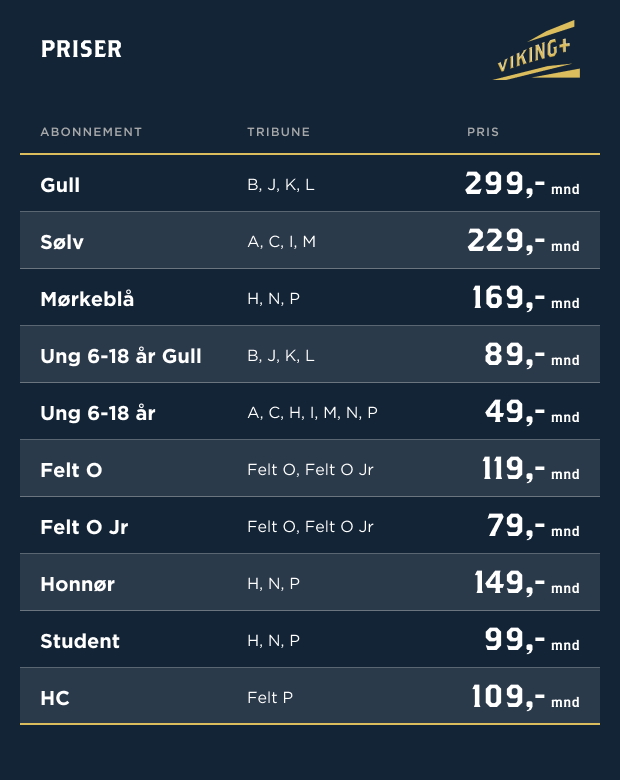Click the ABONNEMENT column header
The image size is (620, 780).
(x=91, y=132)
